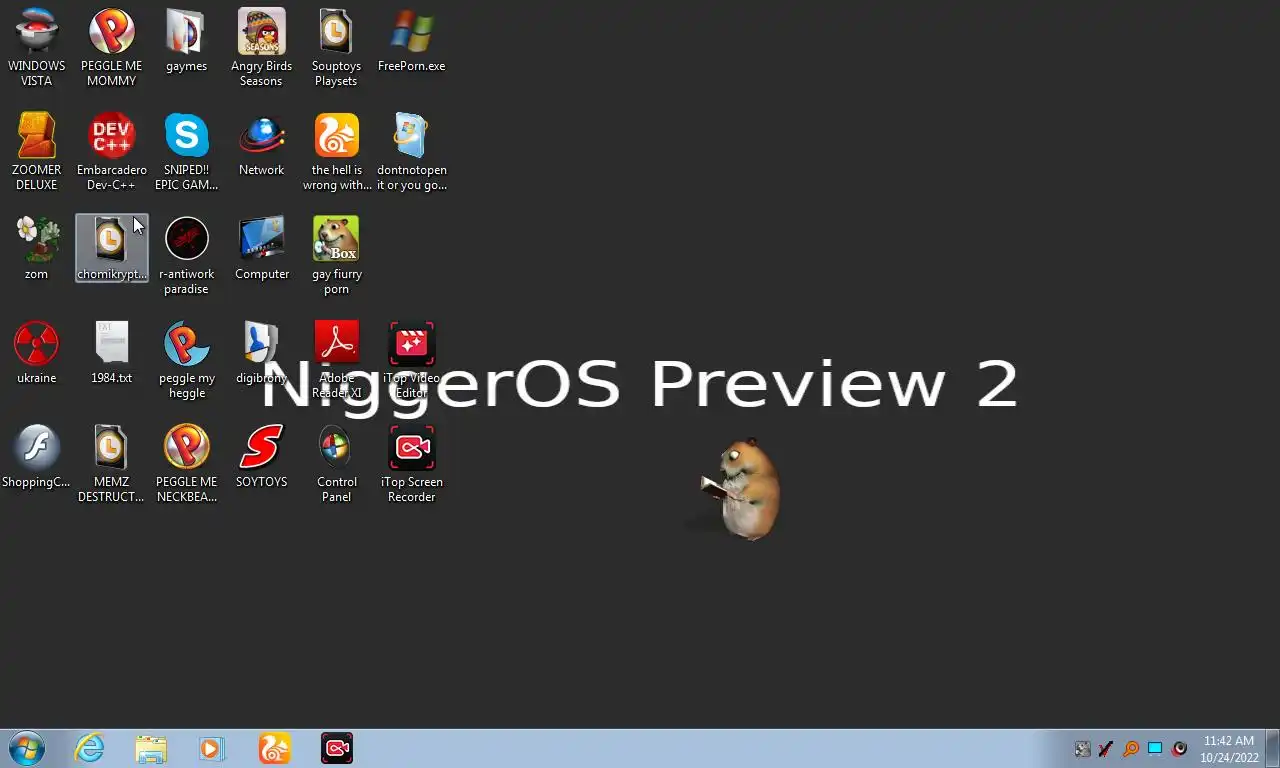Open Control Panel desktop icon
1280x768 pixels.
[x=336, y=463]
